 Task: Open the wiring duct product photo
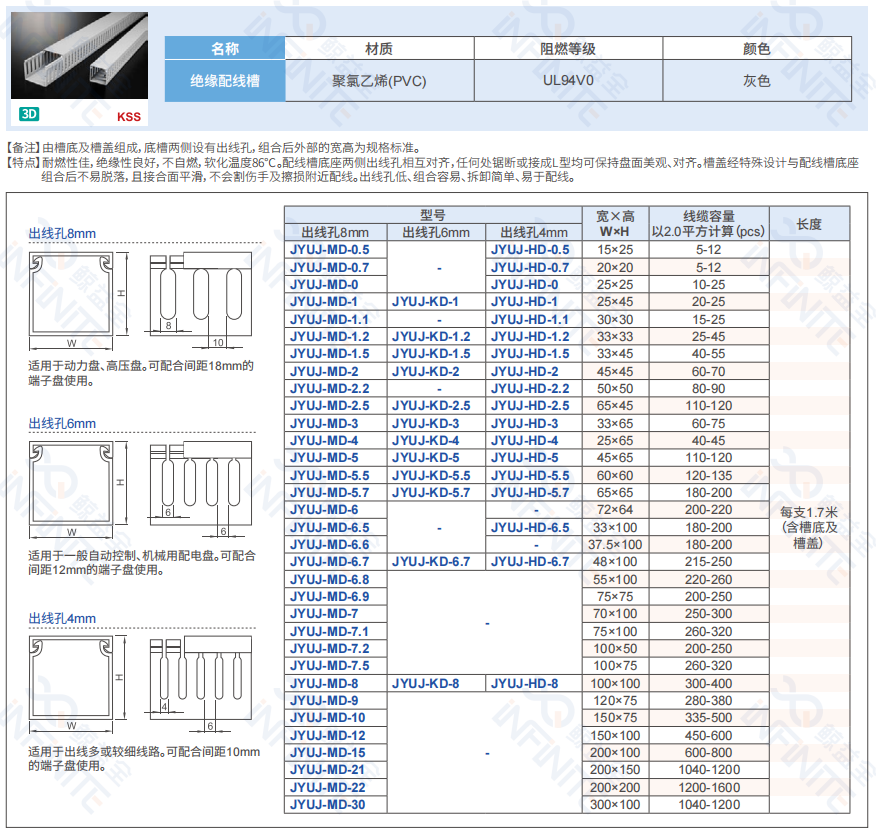pos(81,57)
